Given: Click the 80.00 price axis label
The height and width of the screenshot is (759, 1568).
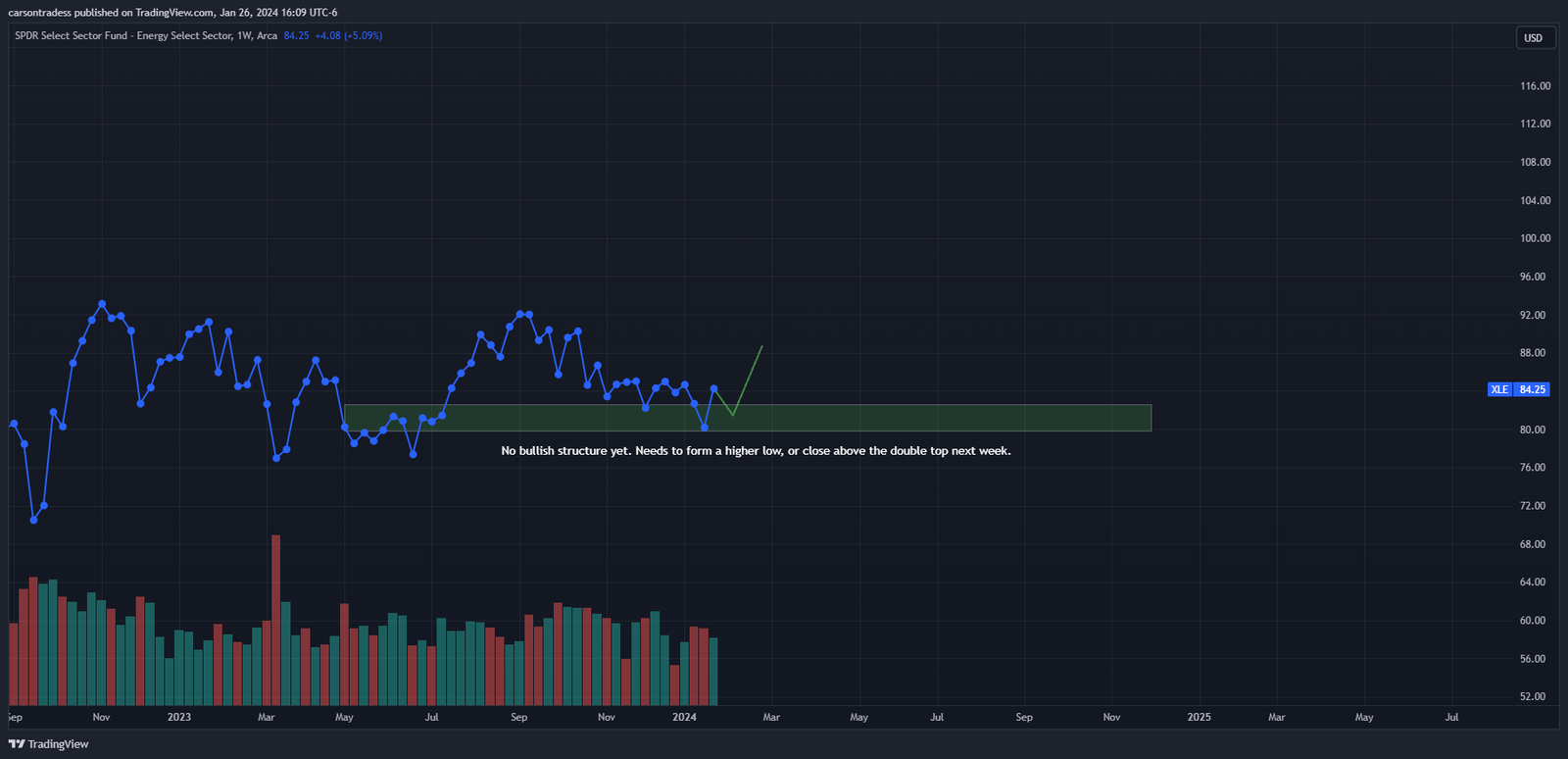Looking at the screenshot, I should pos(1533,430).
